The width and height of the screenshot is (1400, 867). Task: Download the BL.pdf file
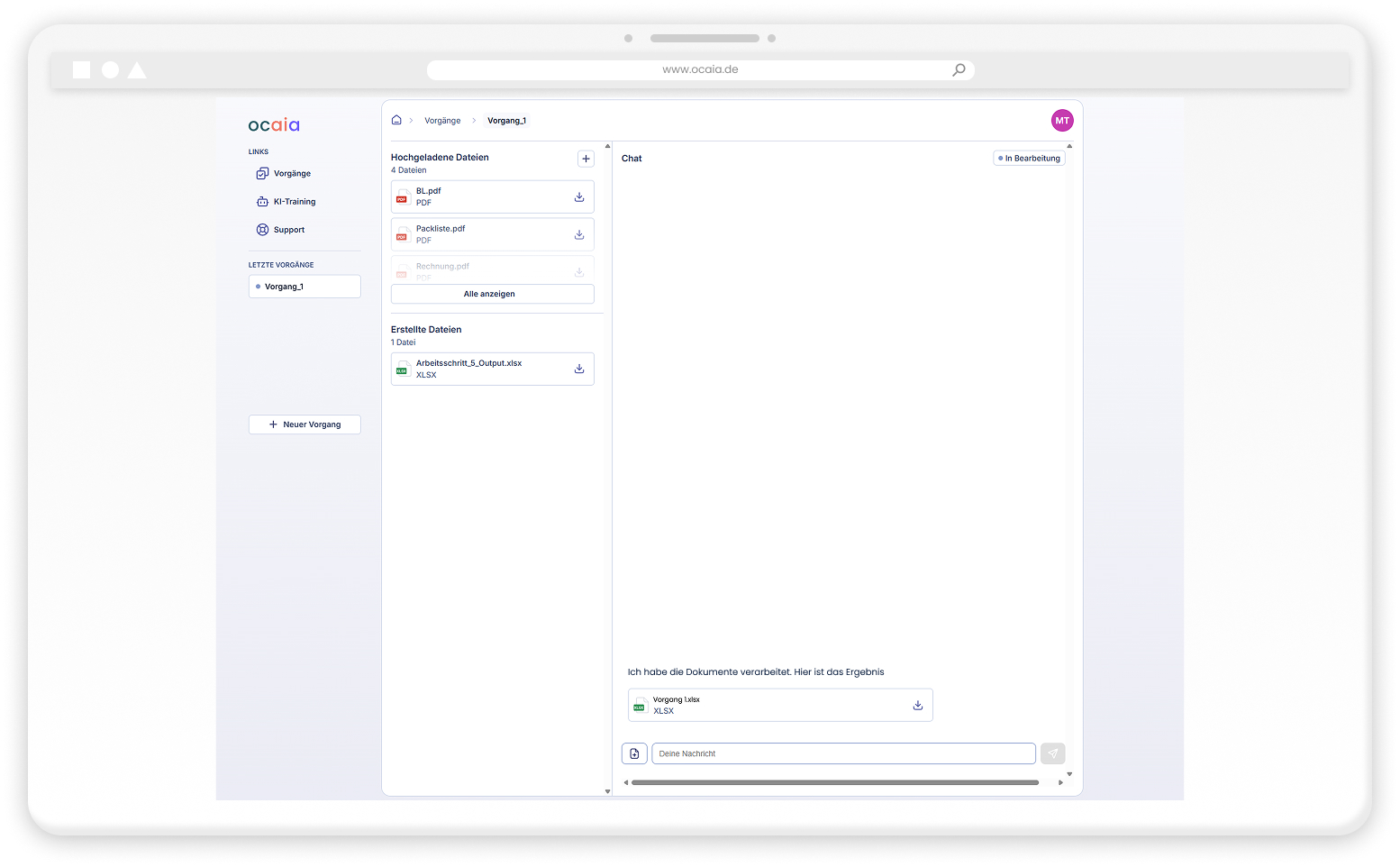(579, 196)
